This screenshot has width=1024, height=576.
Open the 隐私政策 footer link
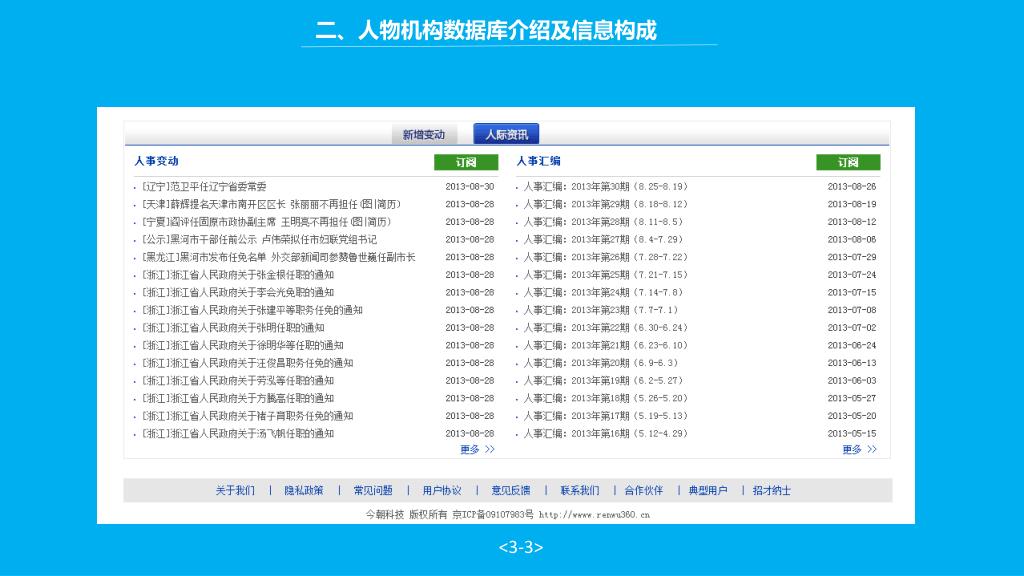coord(303,491)
